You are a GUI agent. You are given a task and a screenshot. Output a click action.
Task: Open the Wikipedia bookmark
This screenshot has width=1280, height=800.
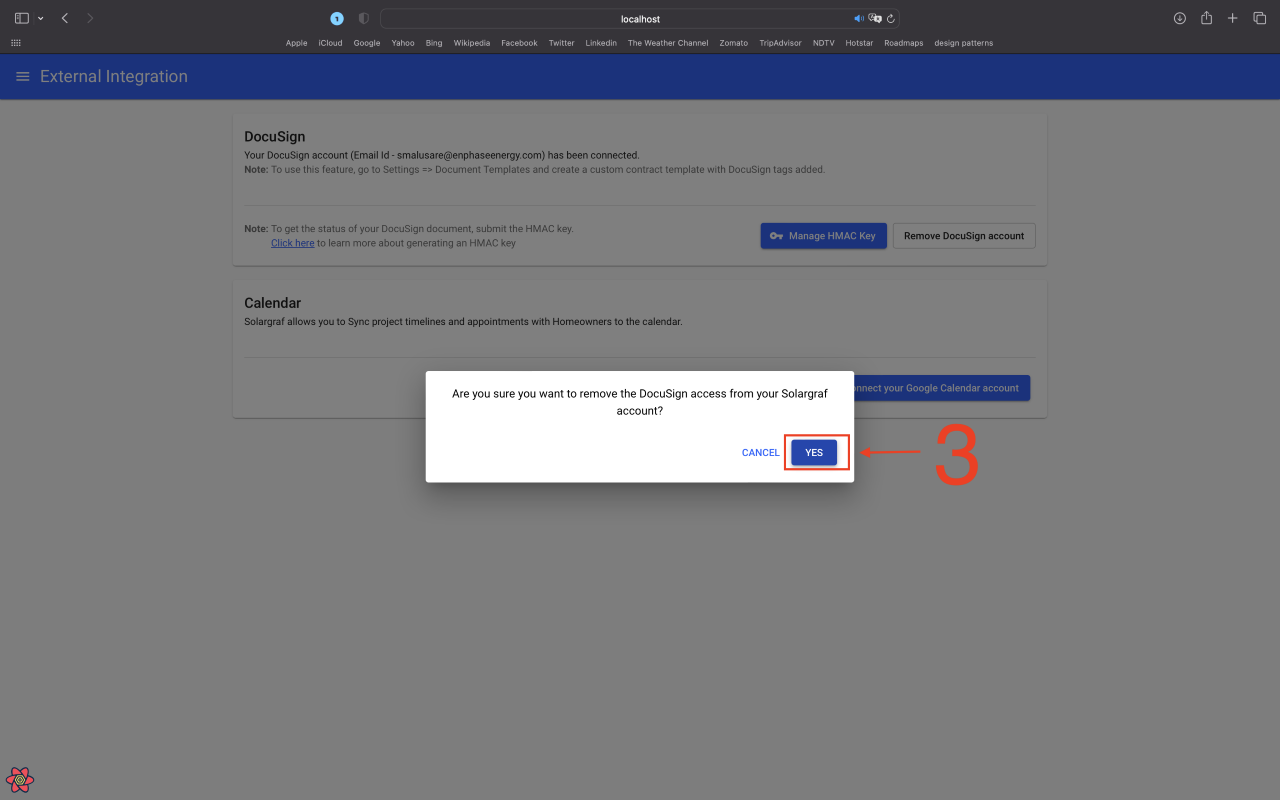point(471,43)
